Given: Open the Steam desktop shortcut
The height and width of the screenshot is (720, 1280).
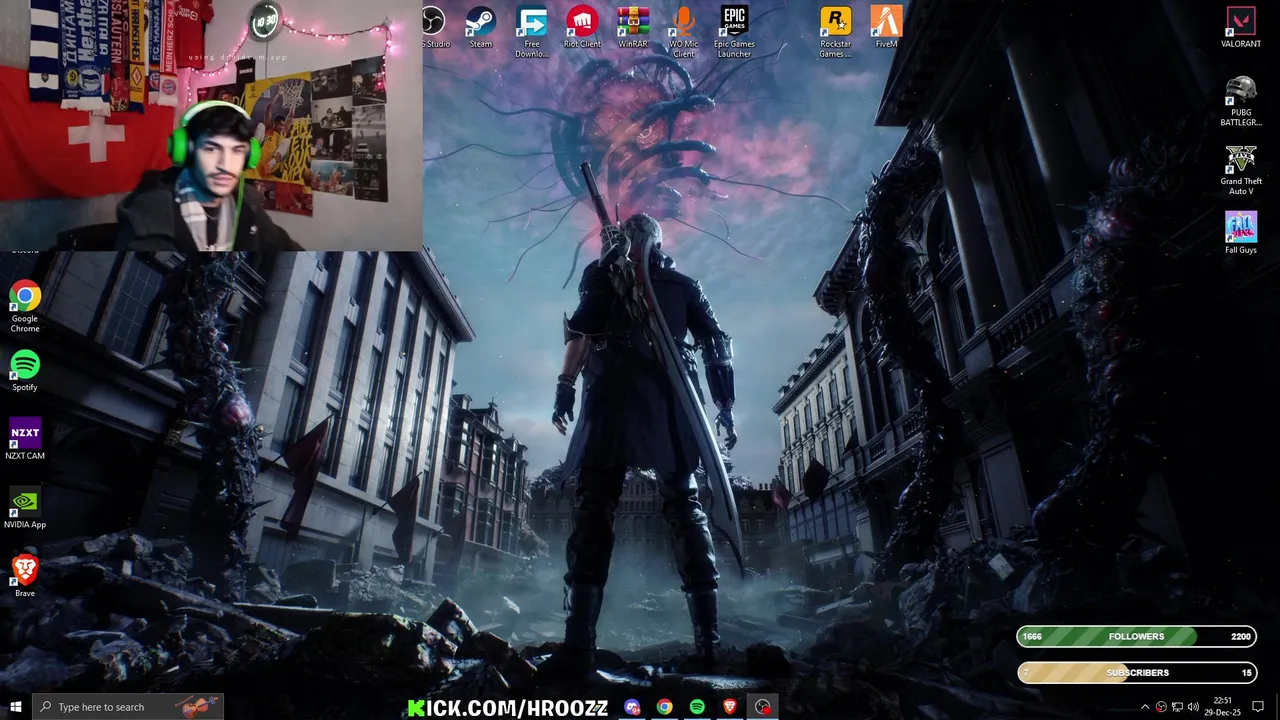Looking at the screenshot, I should pyautogui.click(x=481, y=27).
